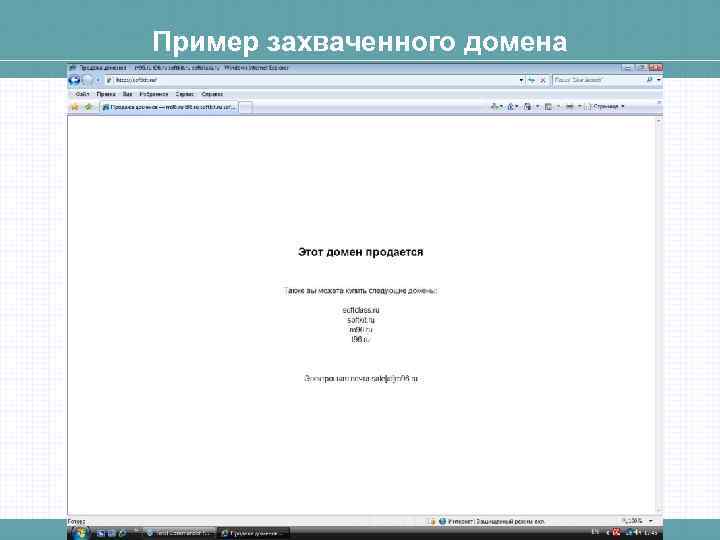Screen dimensions: 720x540
Task: Open the search provider dropdown arrow
Action: (658, 80)
